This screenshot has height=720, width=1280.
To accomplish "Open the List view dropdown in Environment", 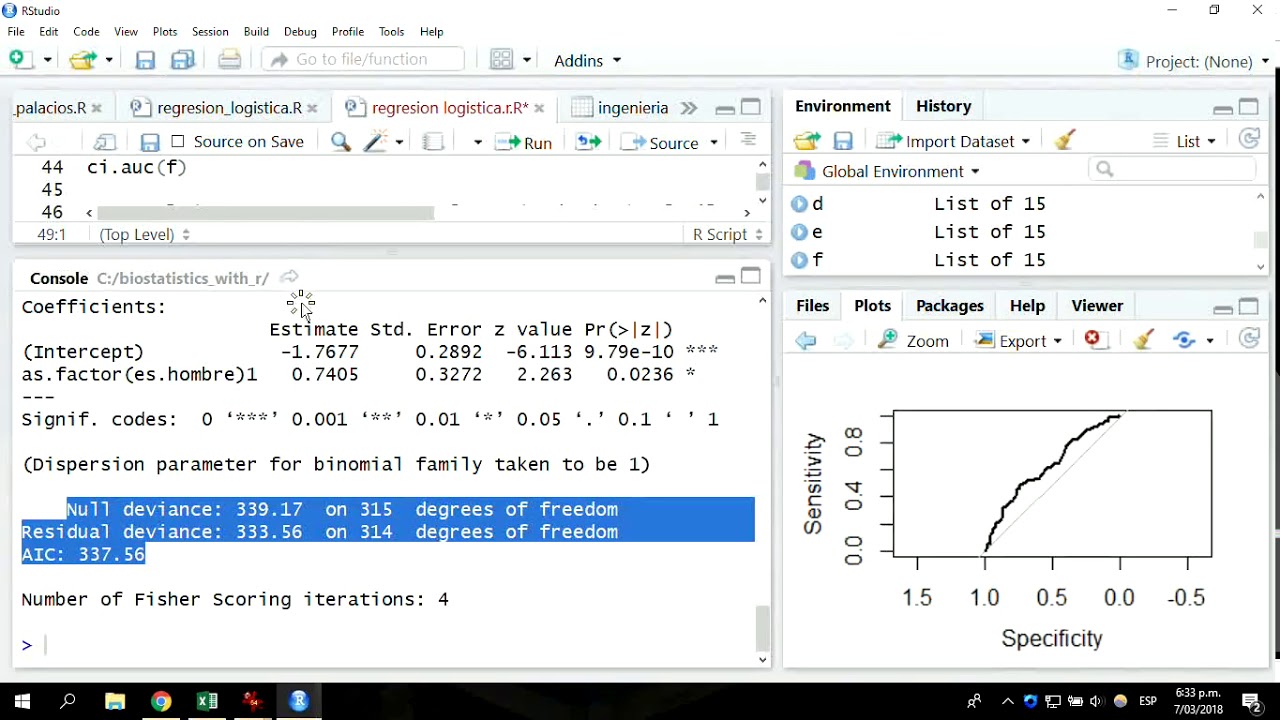I will 1185,141.
